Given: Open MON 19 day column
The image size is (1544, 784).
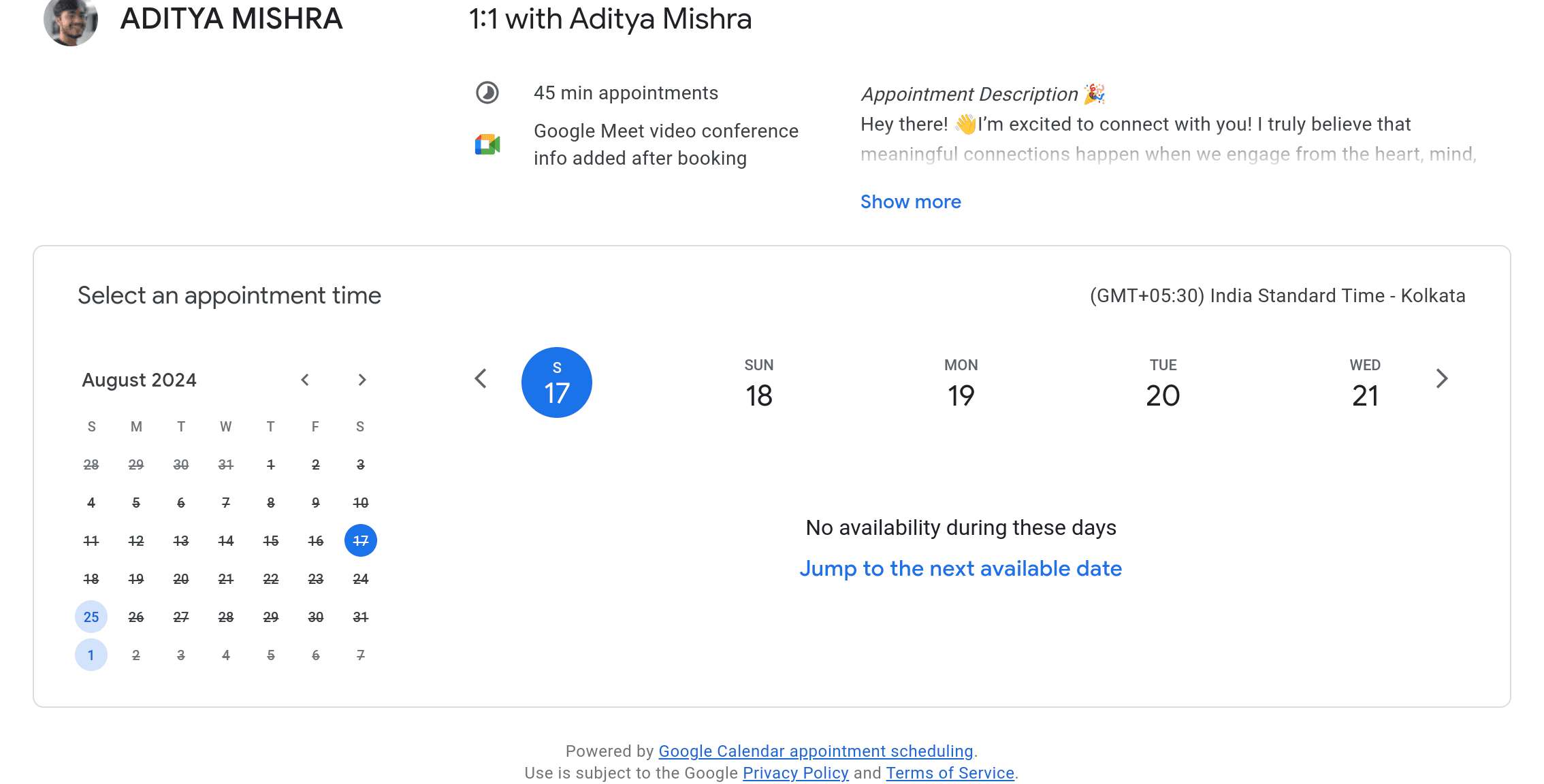Looking at the screenshot, I should [961, 384].
